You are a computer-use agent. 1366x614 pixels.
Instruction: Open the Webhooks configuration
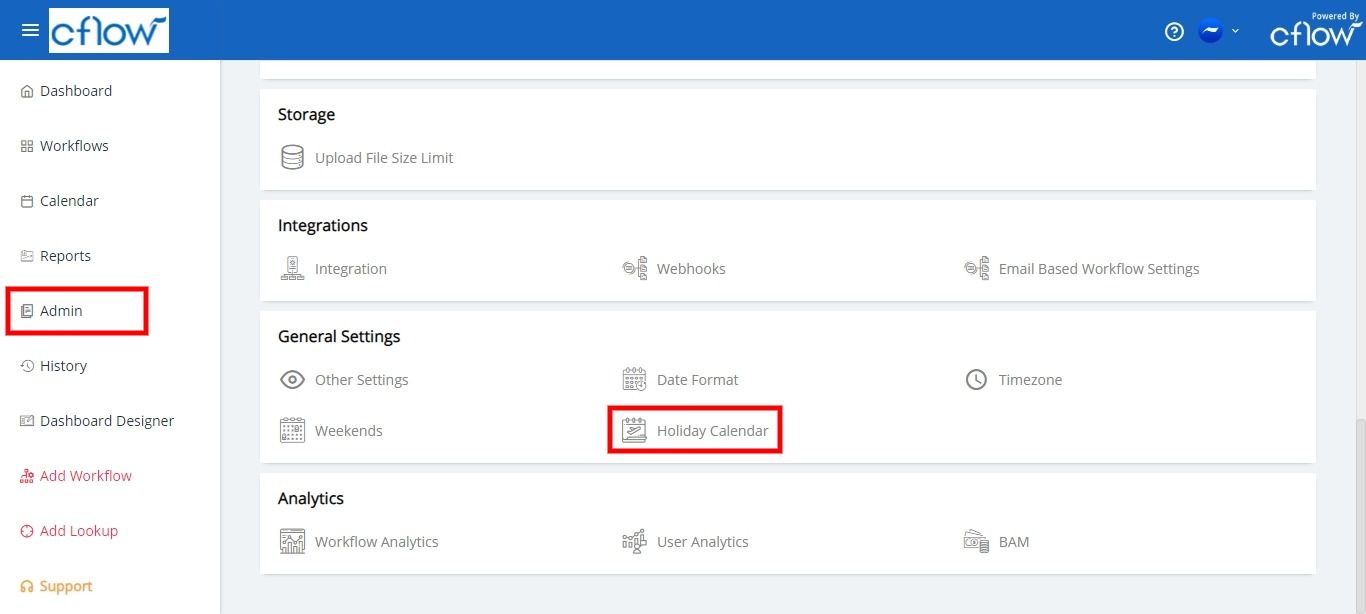click(x=634, y=267)
